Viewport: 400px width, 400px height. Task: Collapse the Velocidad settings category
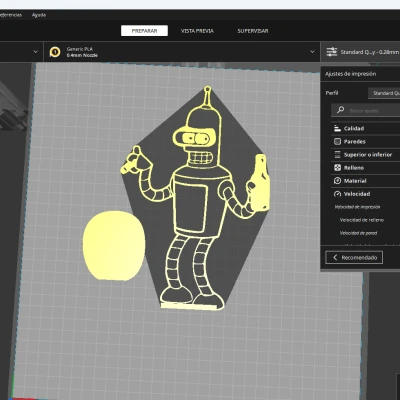tap(366, 194)
